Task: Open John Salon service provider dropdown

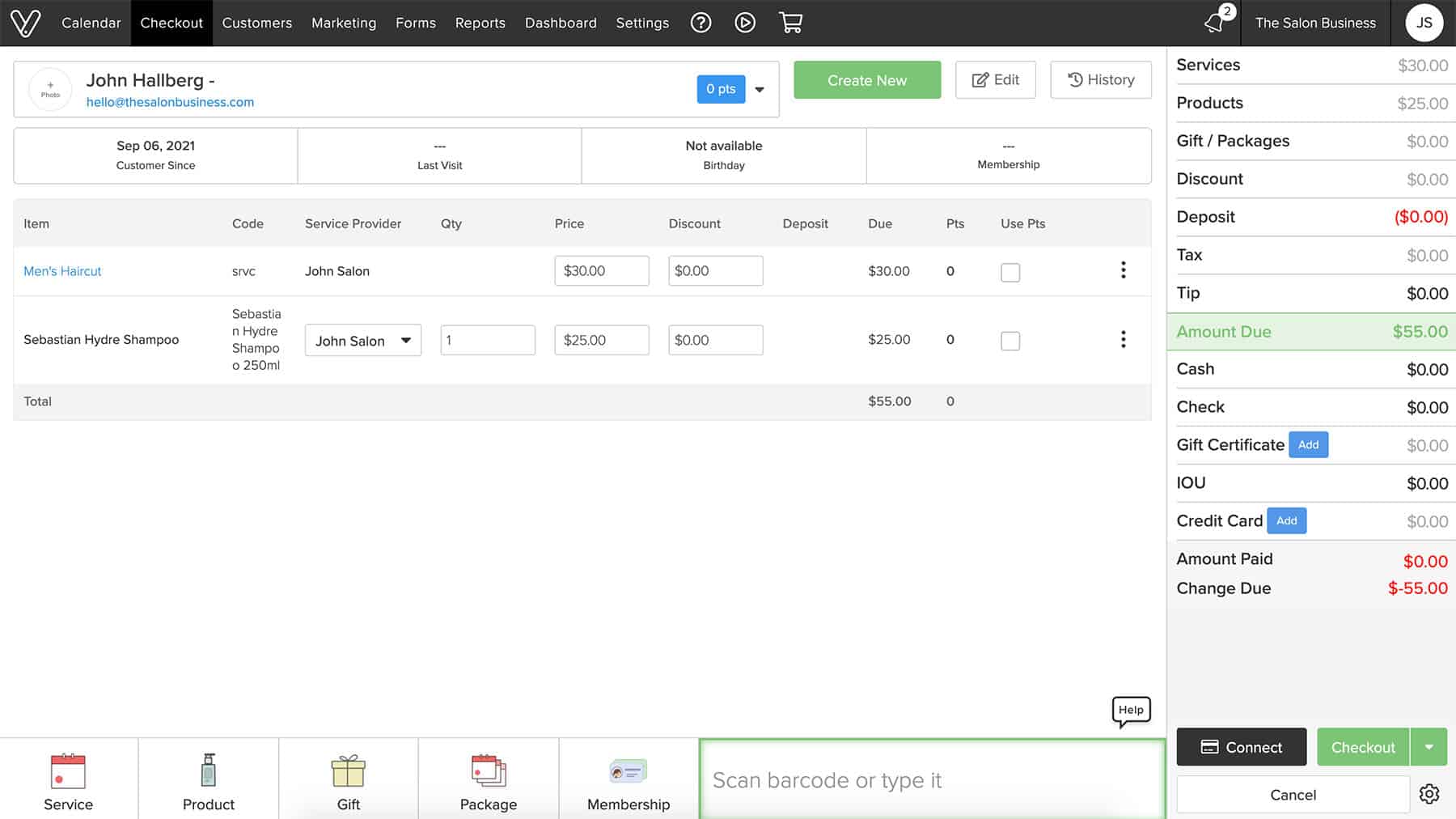Action: 363,341
